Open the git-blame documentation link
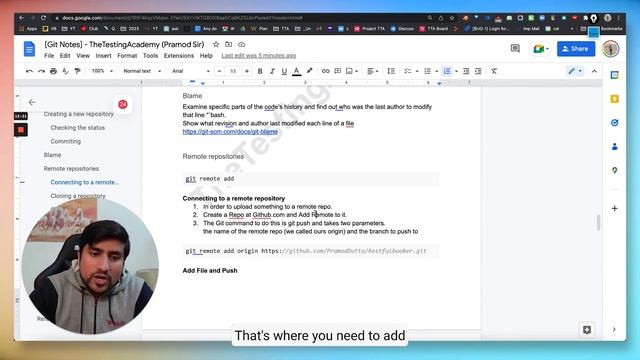This screenshot has height=360, width=640. click(230, 131)
